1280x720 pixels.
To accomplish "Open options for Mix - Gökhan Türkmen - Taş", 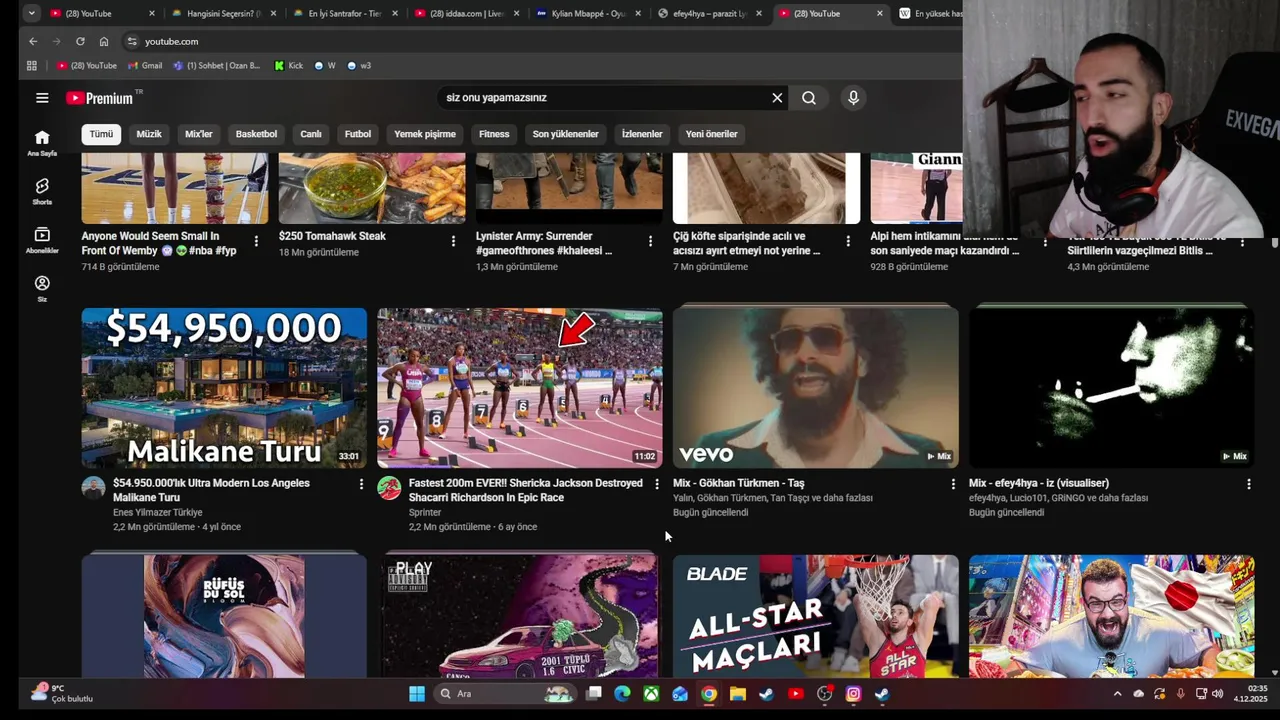I will coord(952,484).
